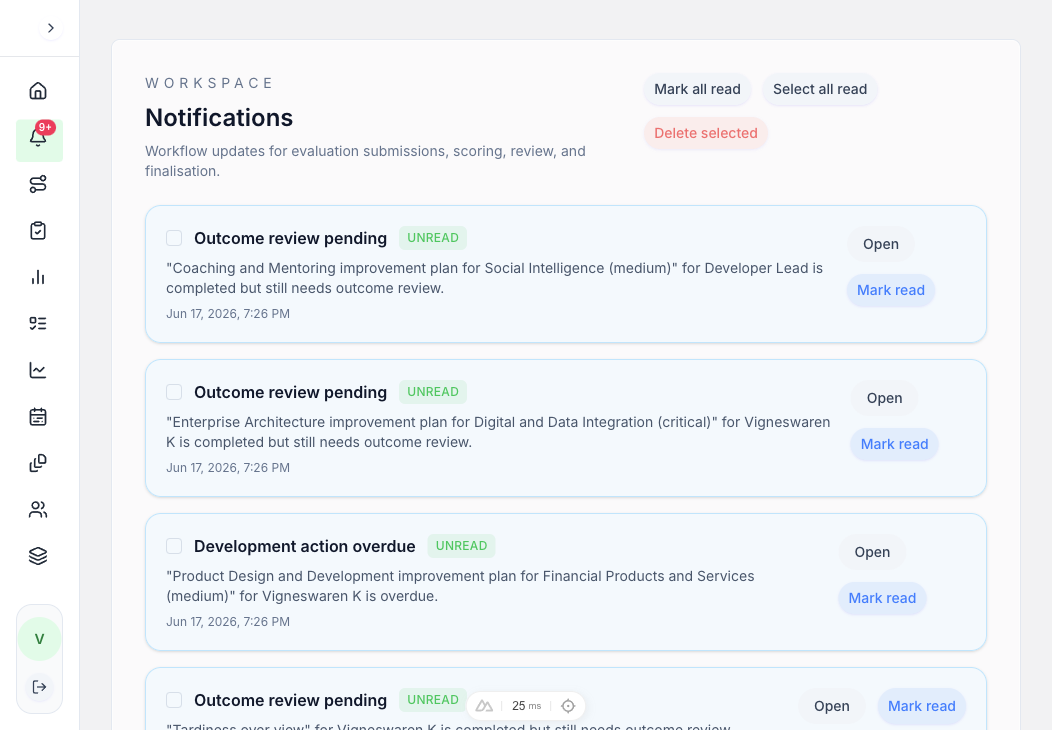Viewport: 1052px width, 730px height.
Task: Open the checklist icon in sidebar
Action: 38,323
